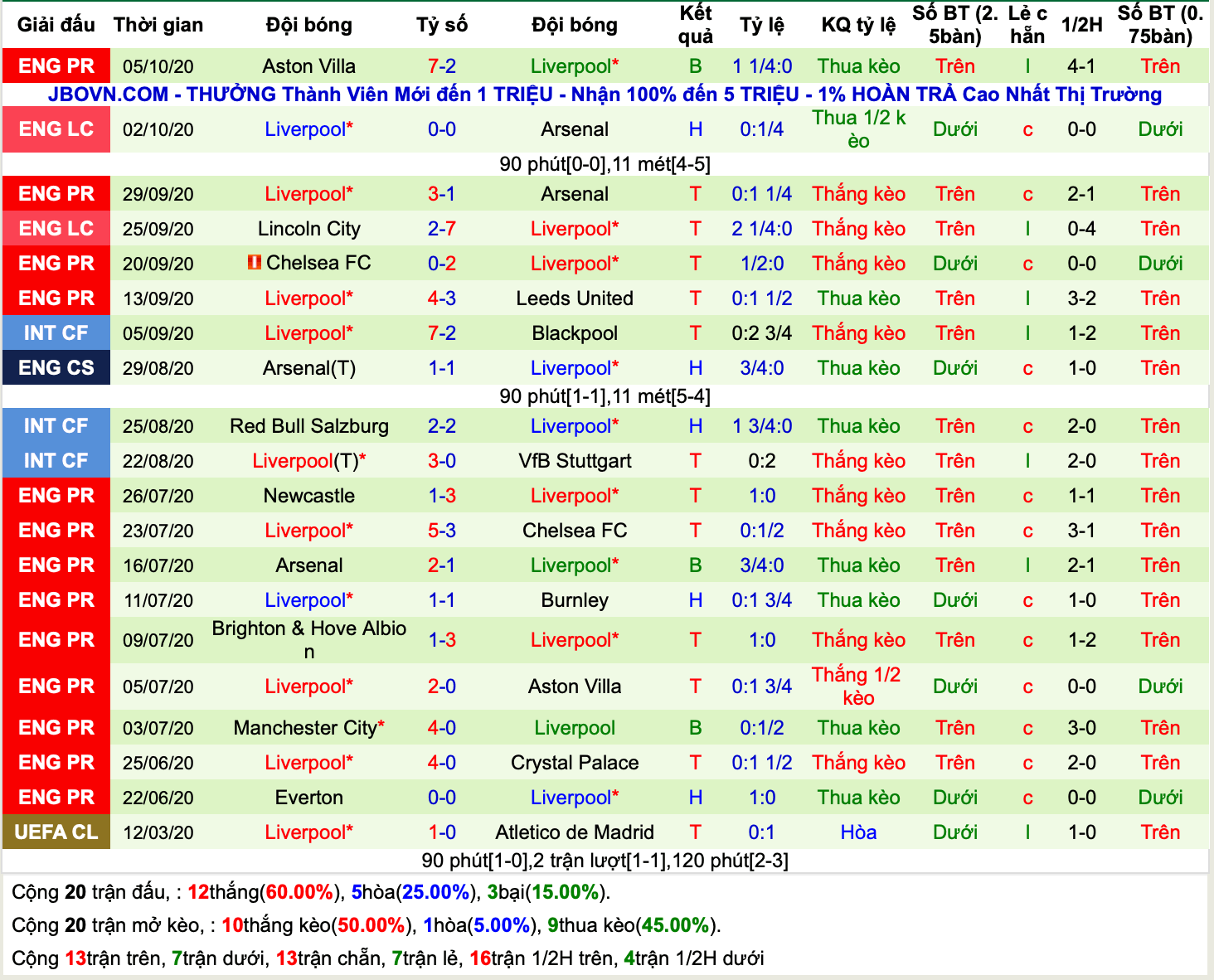Image resolution: width=1214 pixels, height=980 pixels.
Task: Select the 2-7 score for Lincoln City
Action: (442, 229)
